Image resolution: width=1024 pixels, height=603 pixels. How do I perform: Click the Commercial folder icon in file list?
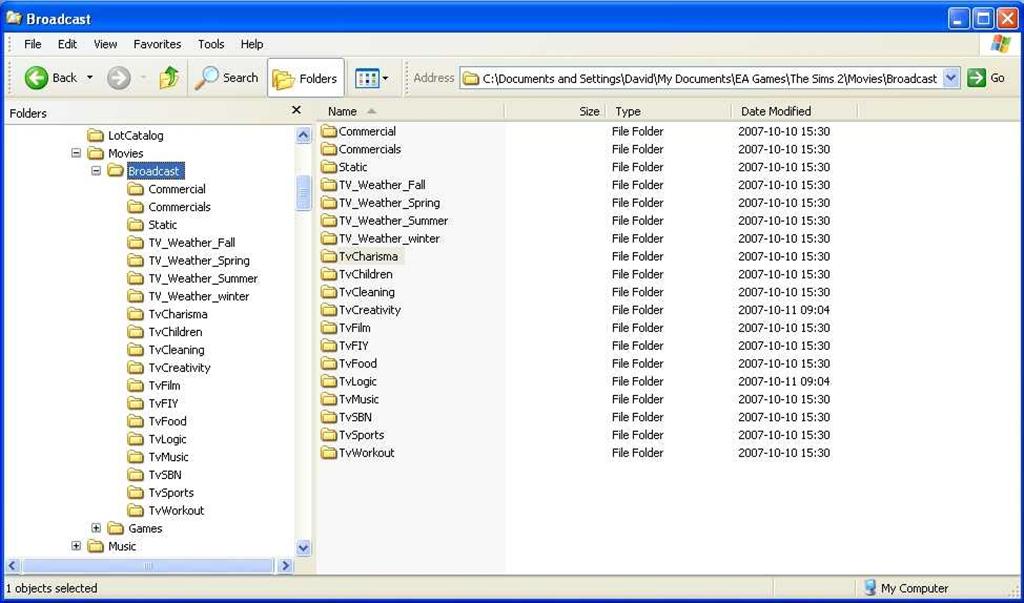(x=328, y=131)
